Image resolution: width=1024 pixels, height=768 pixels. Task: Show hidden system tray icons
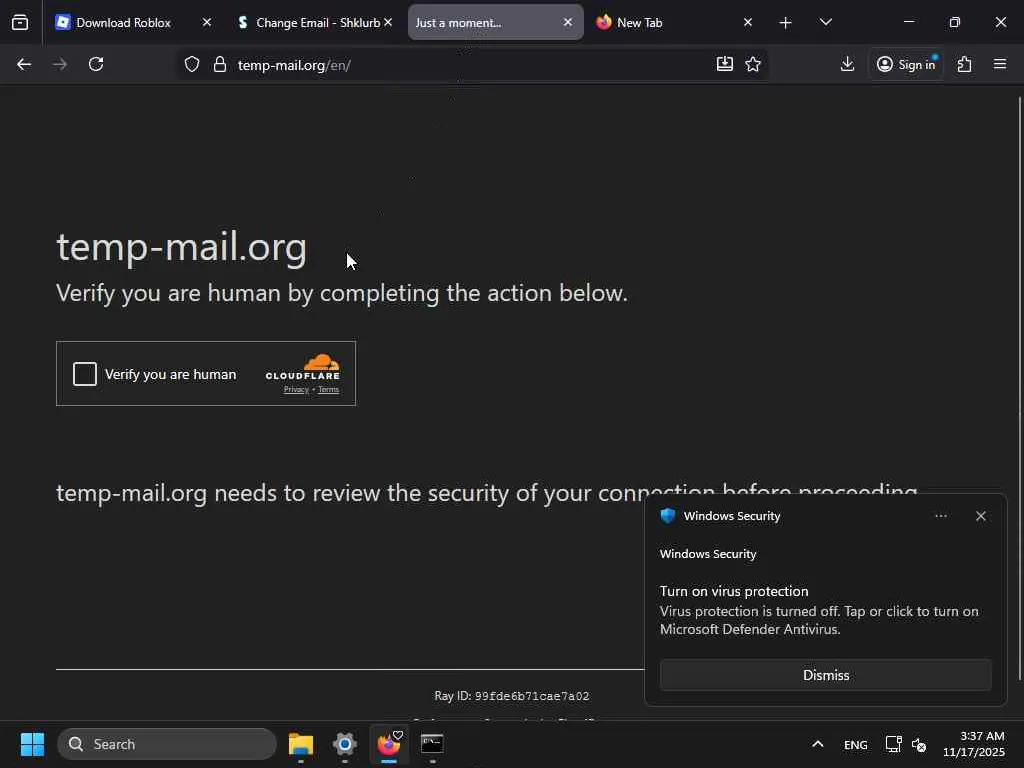point(817,744)
